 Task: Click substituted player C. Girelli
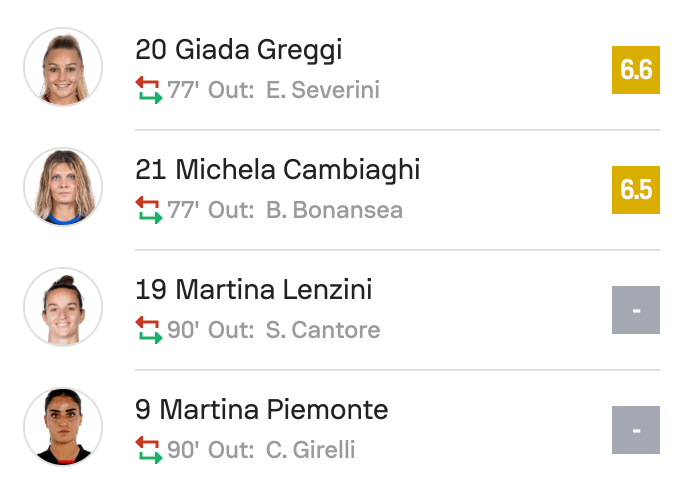(x=310, y=451)
